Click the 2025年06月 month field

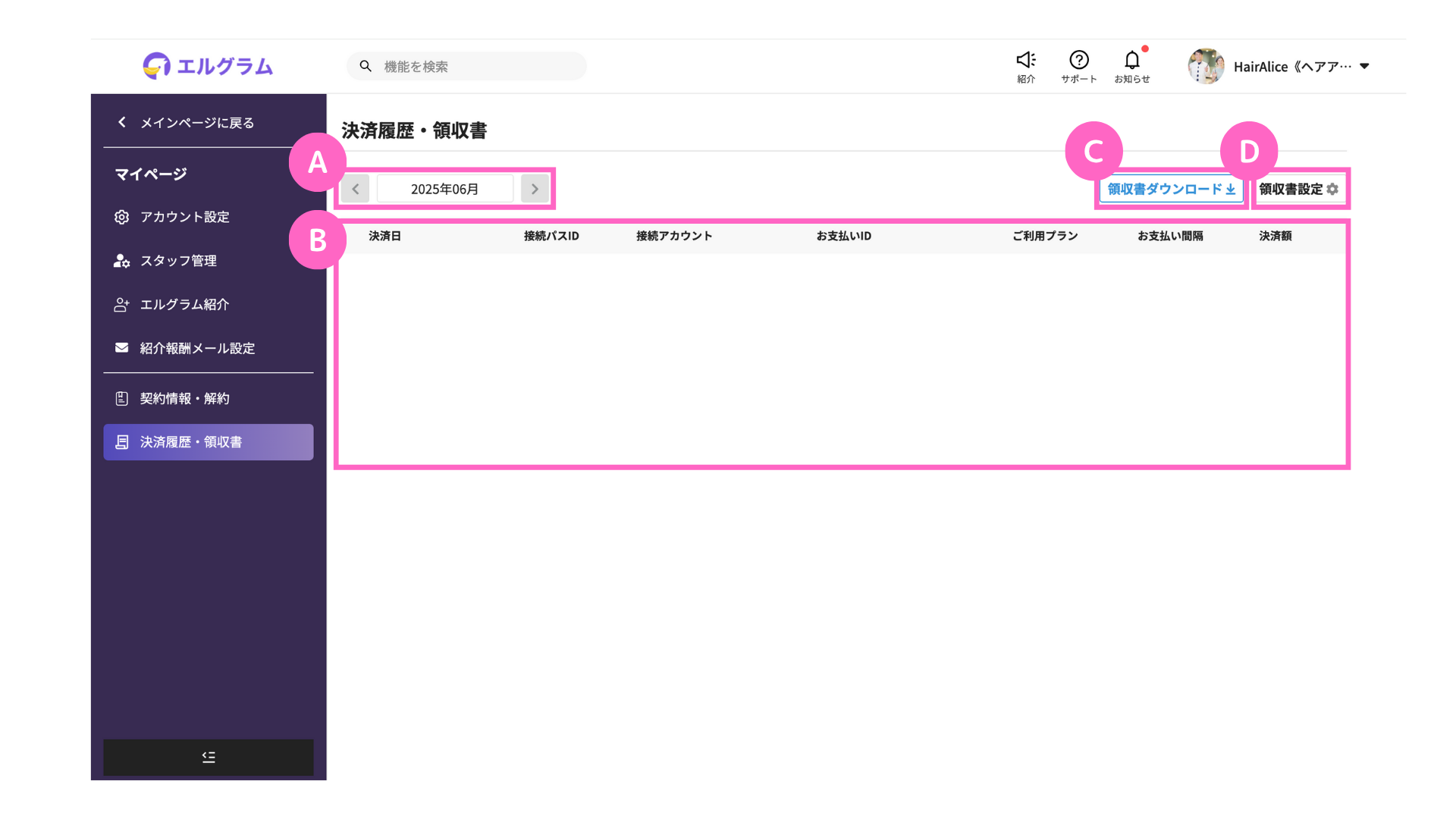pos(445,189)
